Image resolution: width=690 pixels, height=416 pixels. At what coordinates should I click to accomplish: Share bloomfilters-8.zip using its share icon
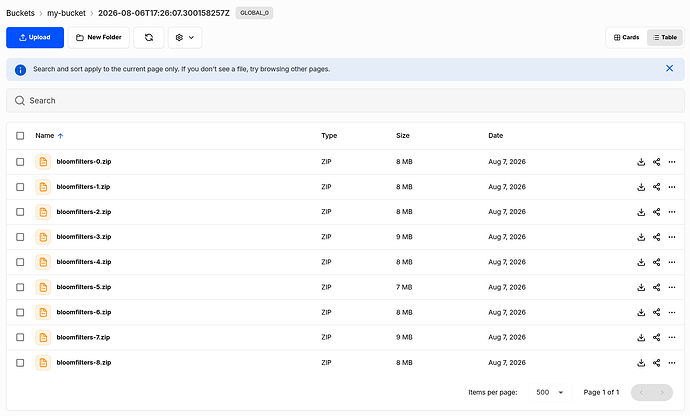coord(657,363)
